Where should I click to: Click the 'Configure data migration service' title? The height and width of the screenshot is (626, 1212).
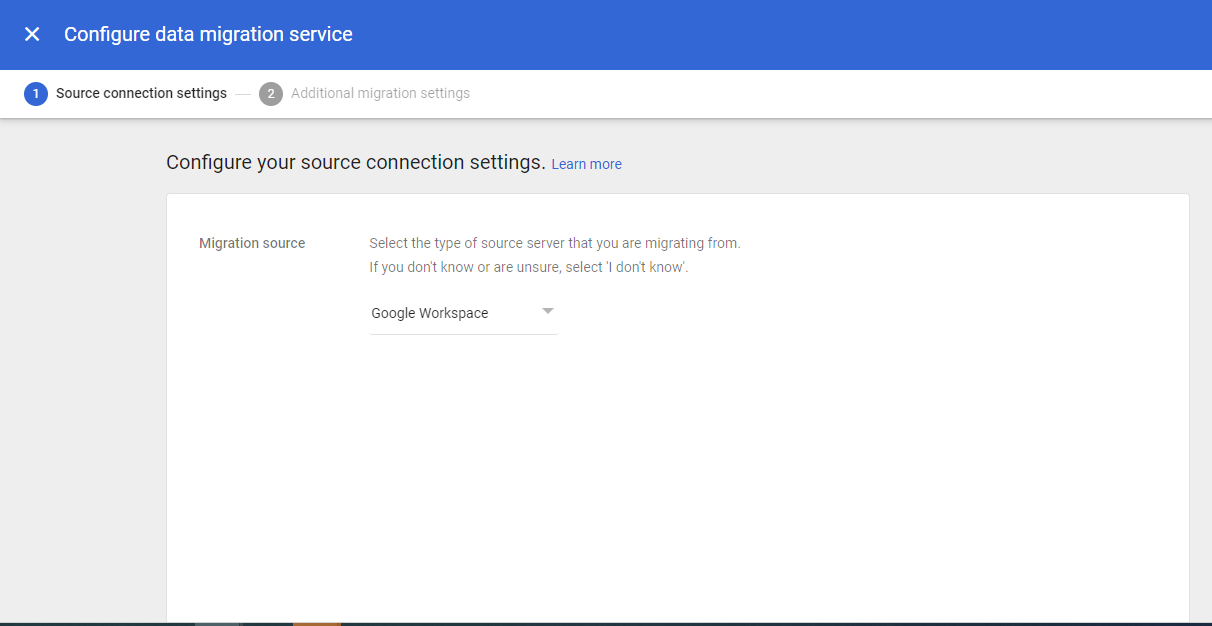[208, 34]
